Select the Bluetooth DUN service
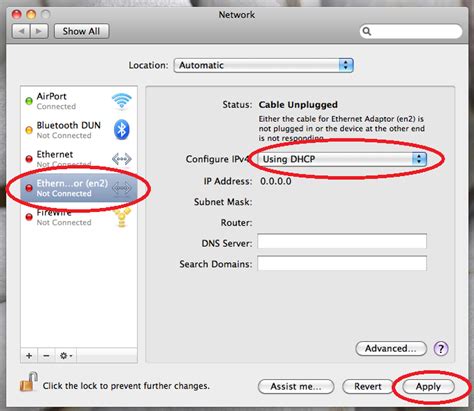This screenshot has width=474, height=411. point(79,130)
